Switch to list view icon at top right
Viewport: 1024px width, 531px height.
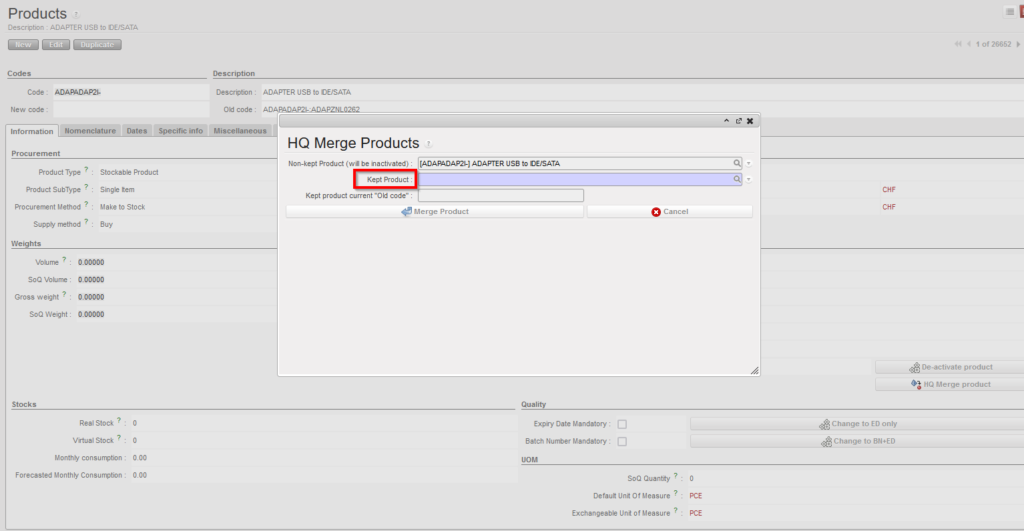(1009, 11)
